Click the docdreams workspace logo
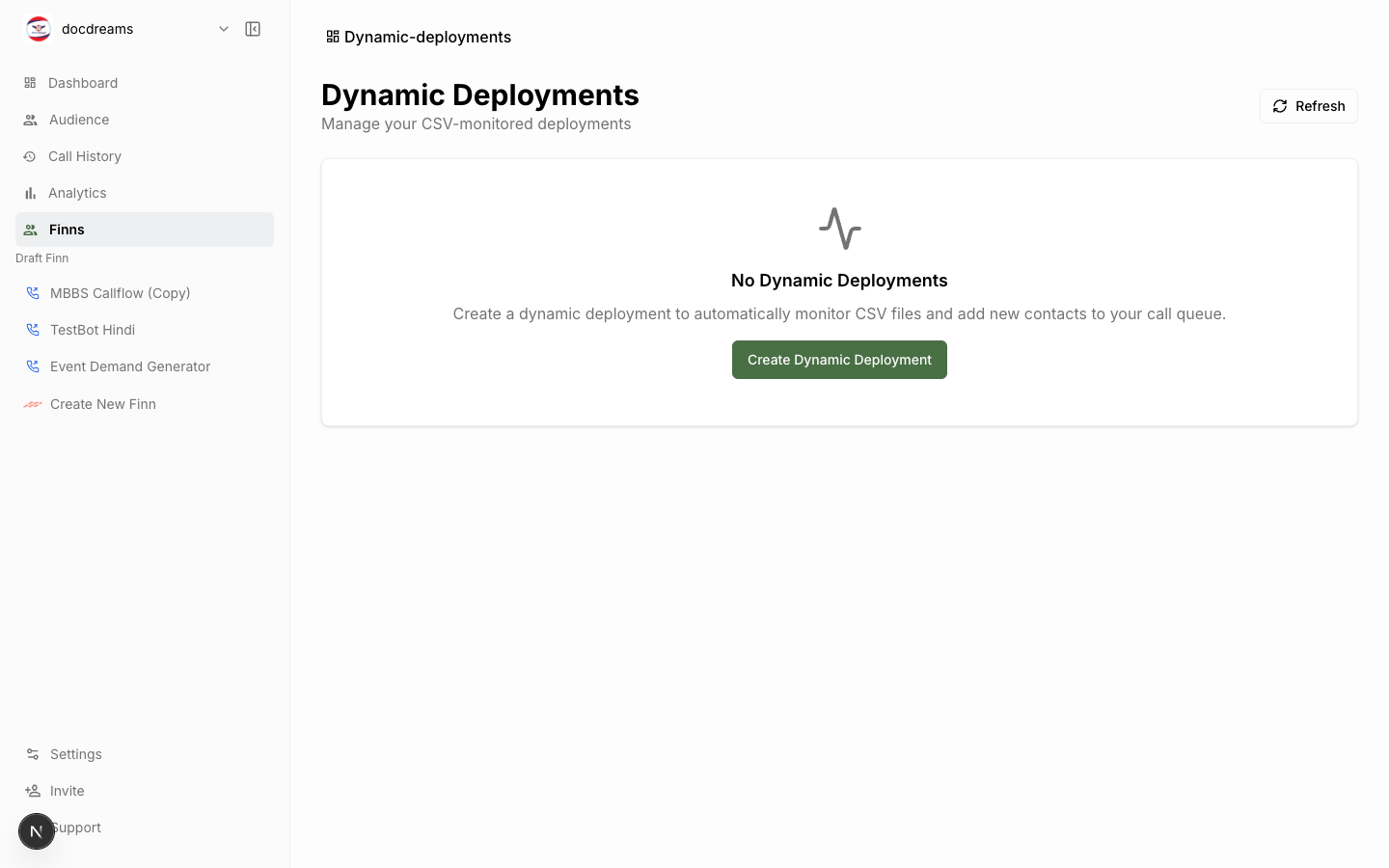 pos(39,29)
